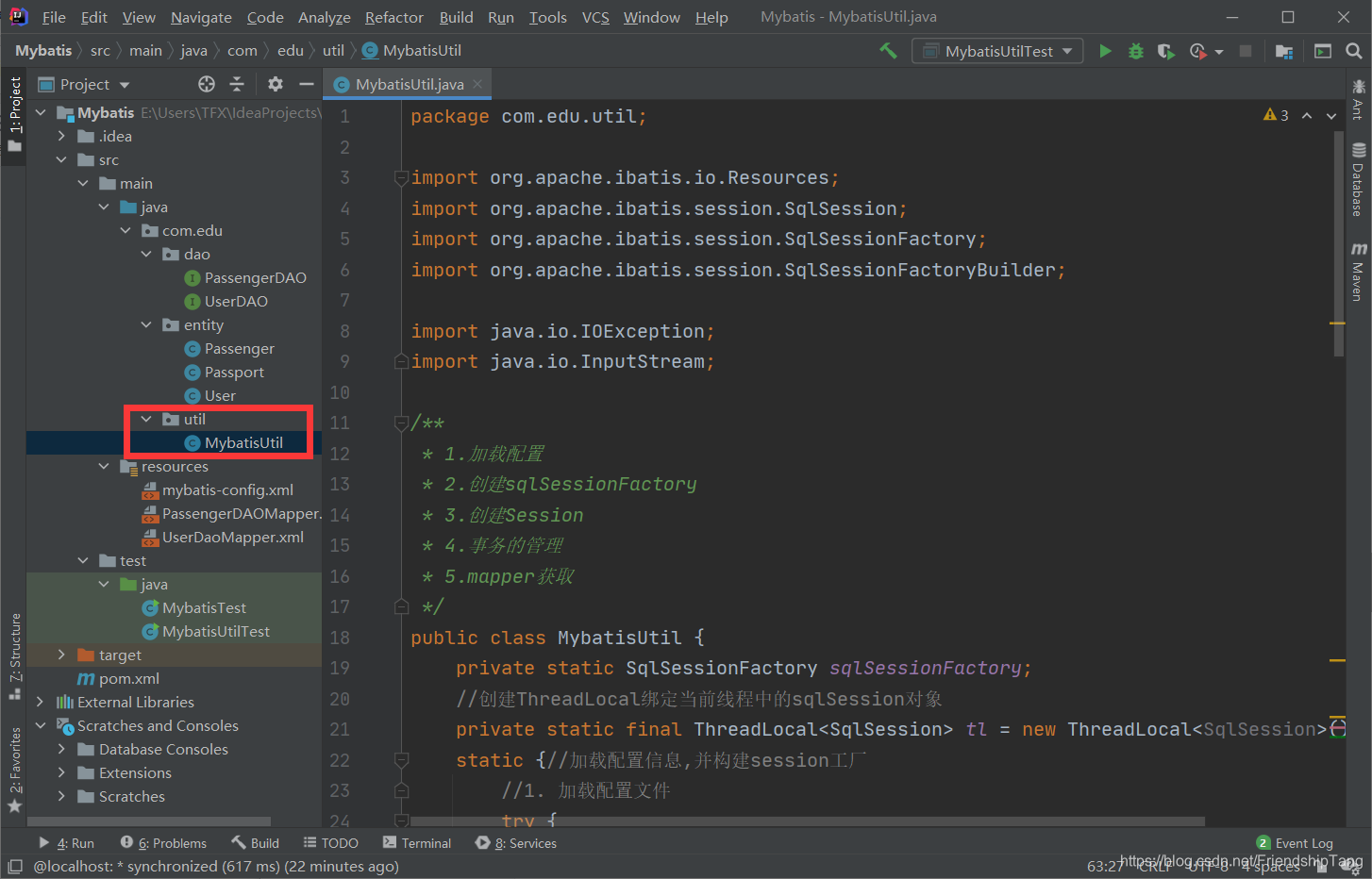This screenshot has width=1372, height=879.
Task: Collapse the Mybatis root project node
Action: [41, 112]
